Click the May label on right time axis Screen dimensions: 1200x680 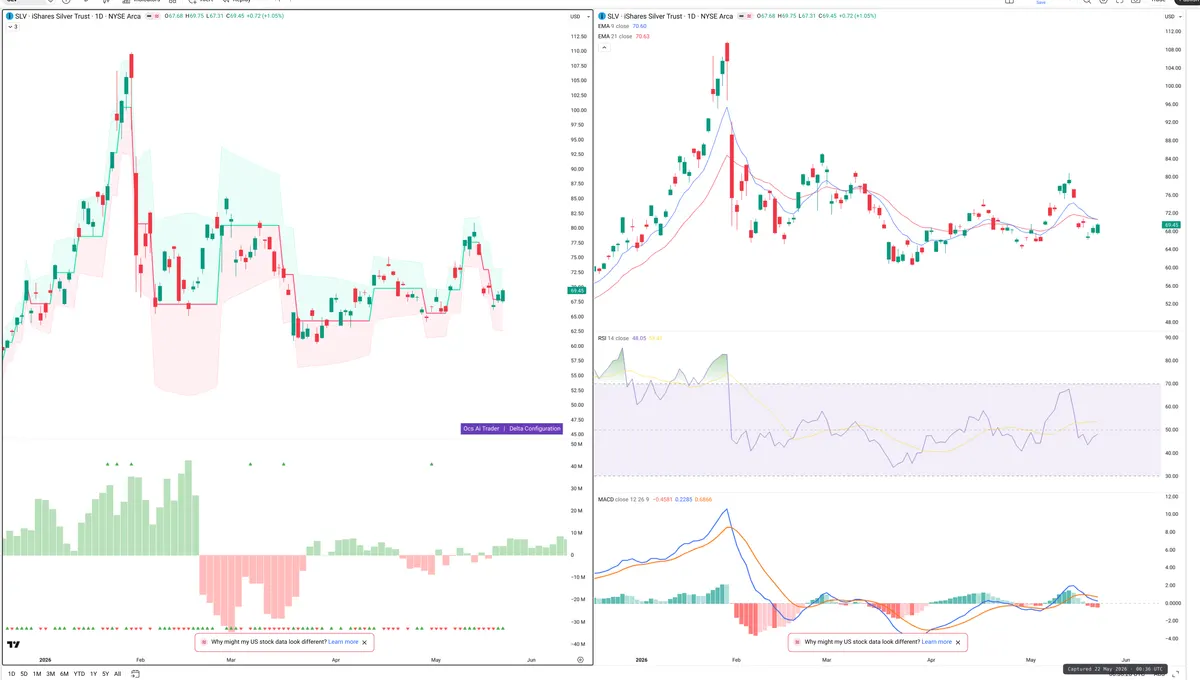coord(1029,660)
